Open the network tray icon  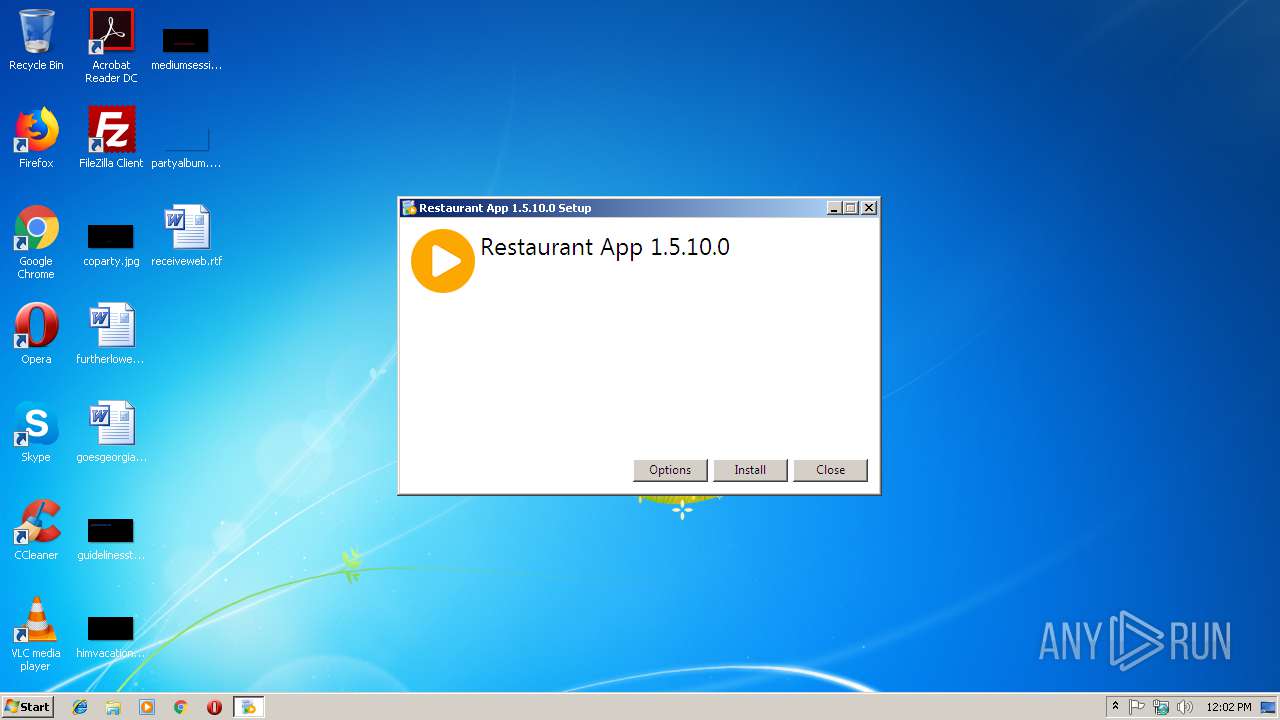(x=1161, y=707)
